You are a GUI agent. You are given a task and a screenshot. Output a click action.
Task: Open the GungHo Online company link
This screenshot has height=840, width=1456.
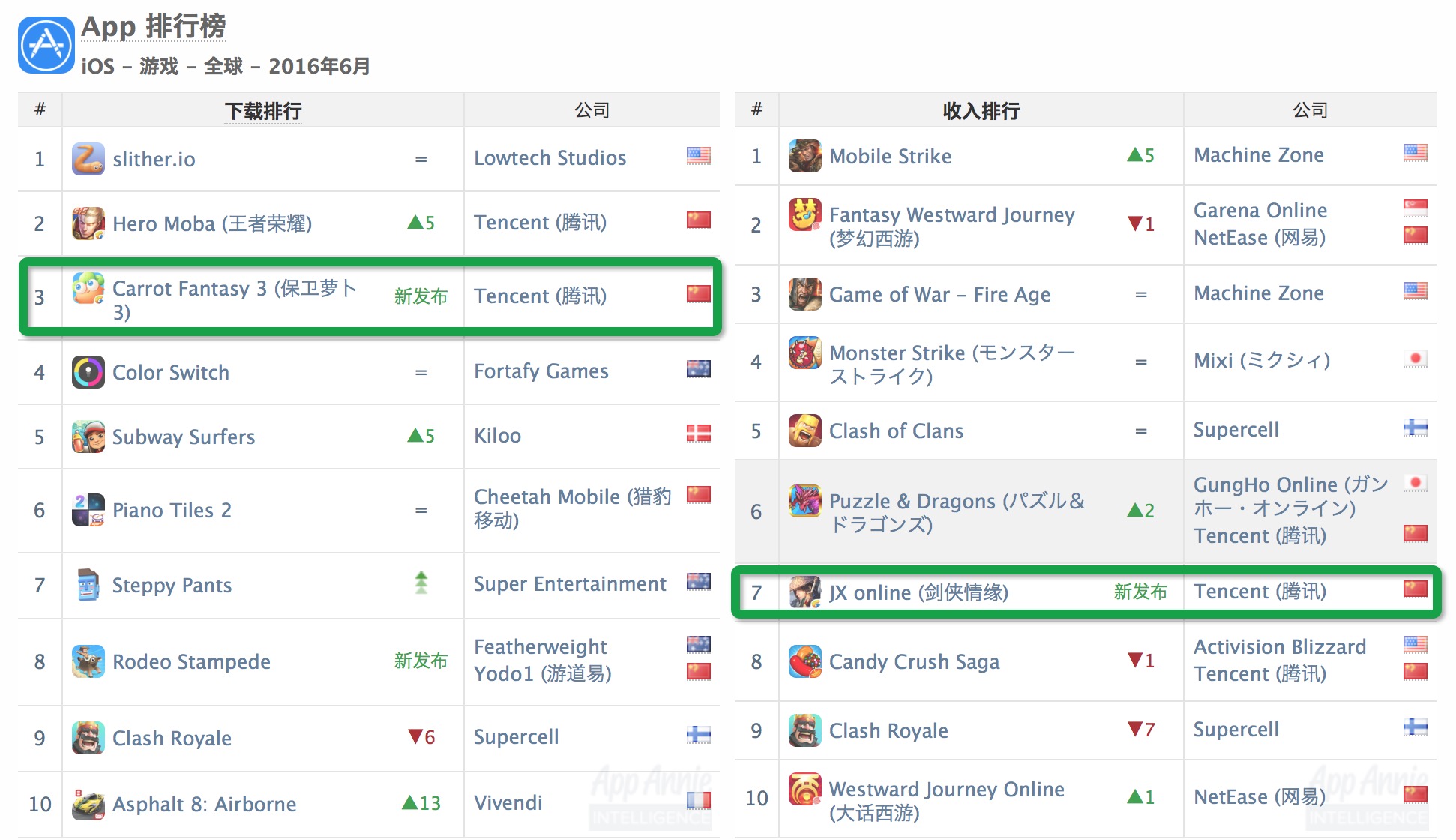pyautogui.click(x=1291, y=496)
